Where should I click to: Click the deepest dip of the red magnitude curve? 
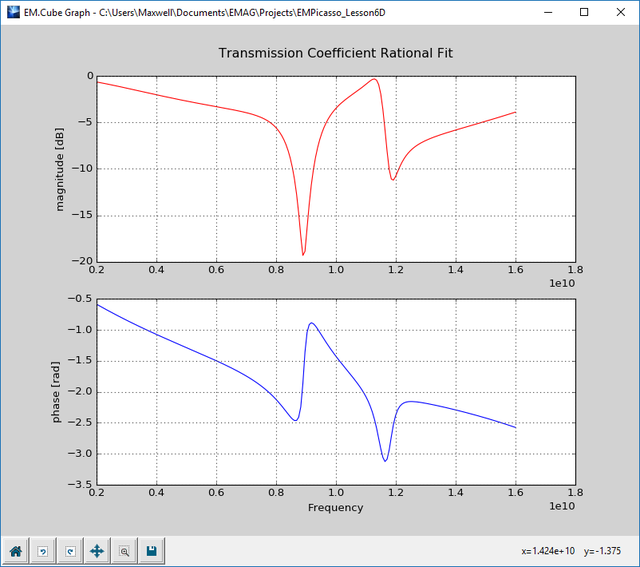click(x=303, y=255)
